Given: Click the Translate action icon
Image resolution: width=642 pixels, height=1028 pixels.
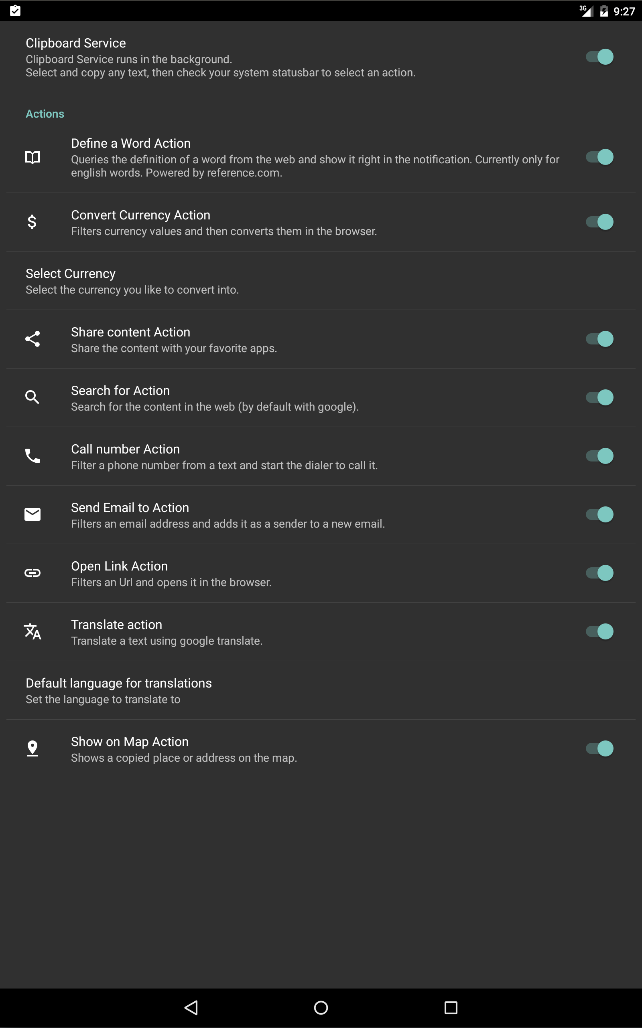Looking at the screenshot, I should point(33,631).
